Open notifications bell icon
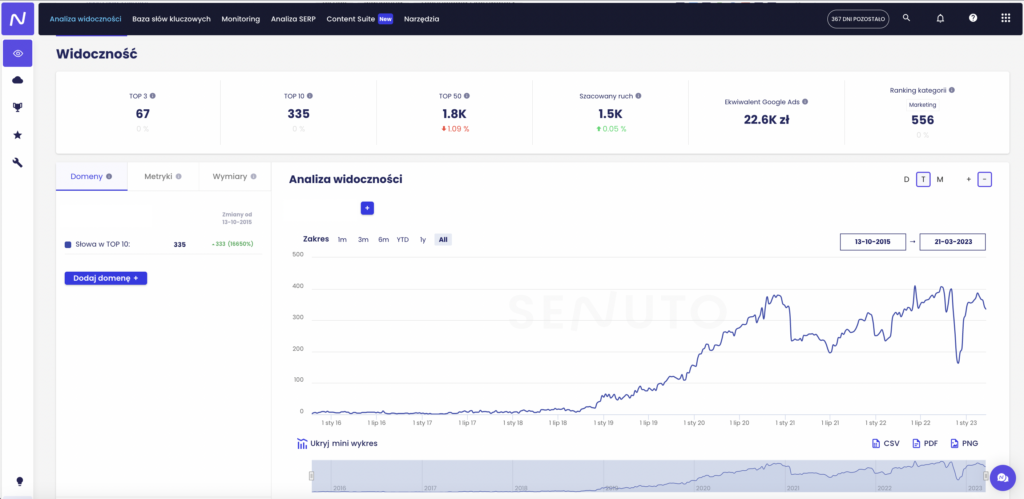The image size is (1024, 499). (940, 18)
